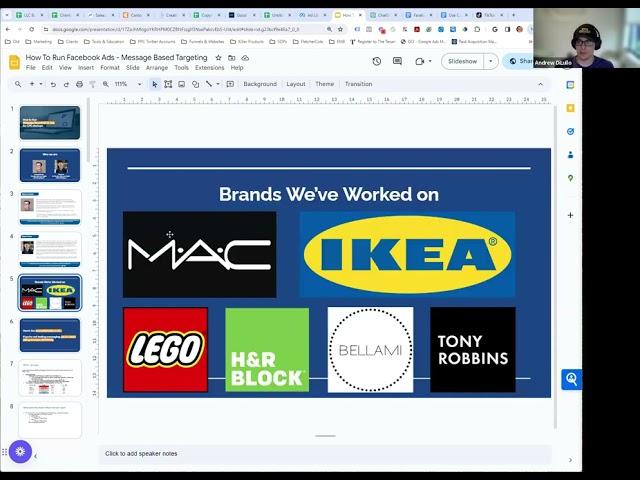The width and height of the screenshot is (640, 480).
Task: Click the zoom magnifier tool
Action: (106, 84)
